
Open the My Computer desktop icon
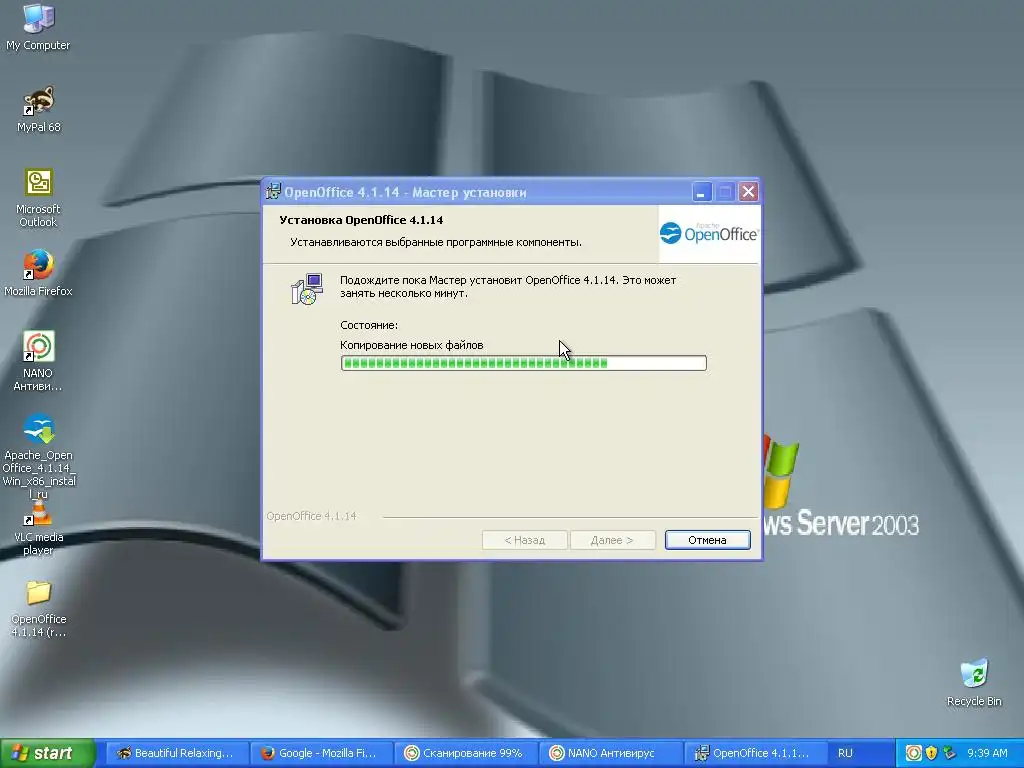pos(38,26)
